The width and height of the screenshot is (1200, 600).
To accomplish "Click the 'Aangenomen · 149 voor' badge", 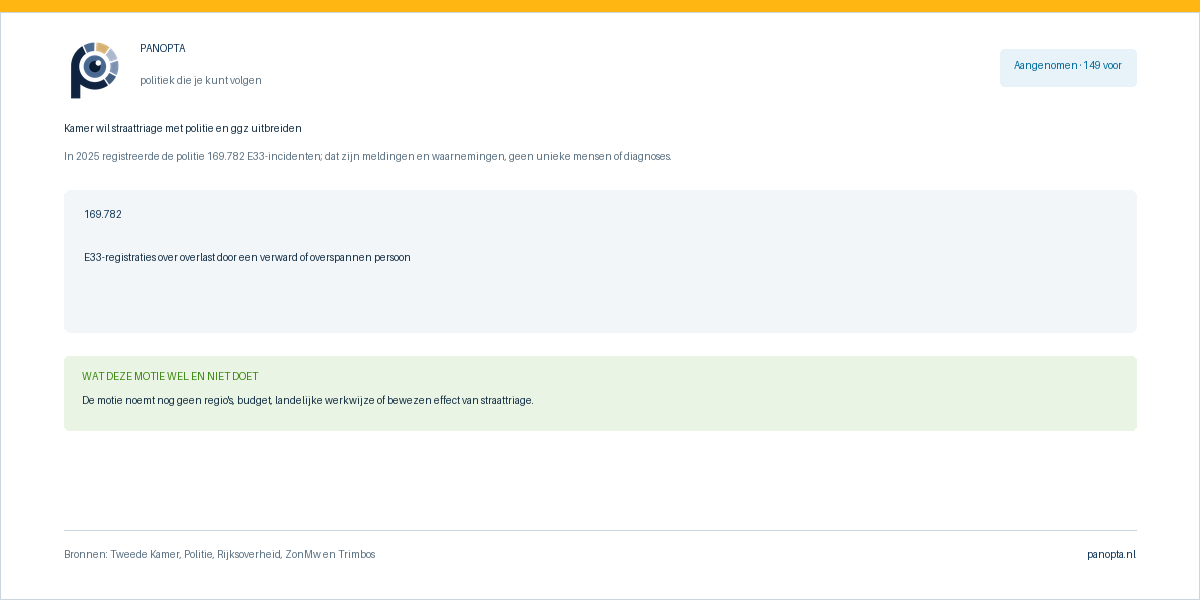I will point(1068,67).
